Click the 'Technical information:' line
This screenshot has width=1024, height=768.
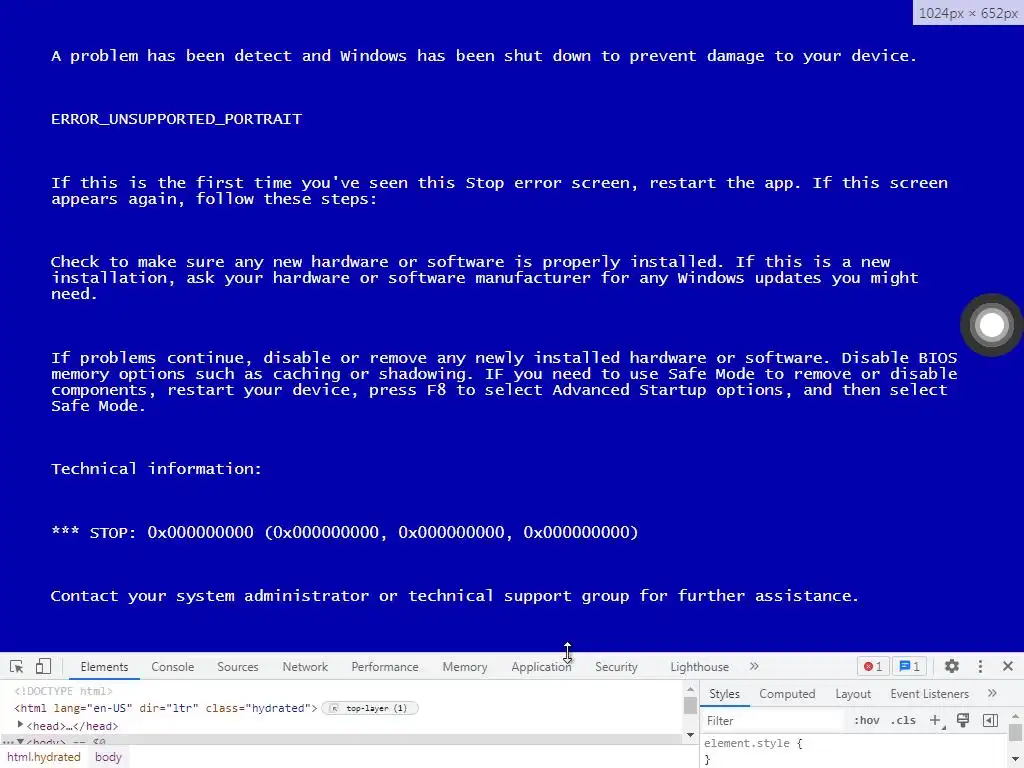(x=156, y=469)
